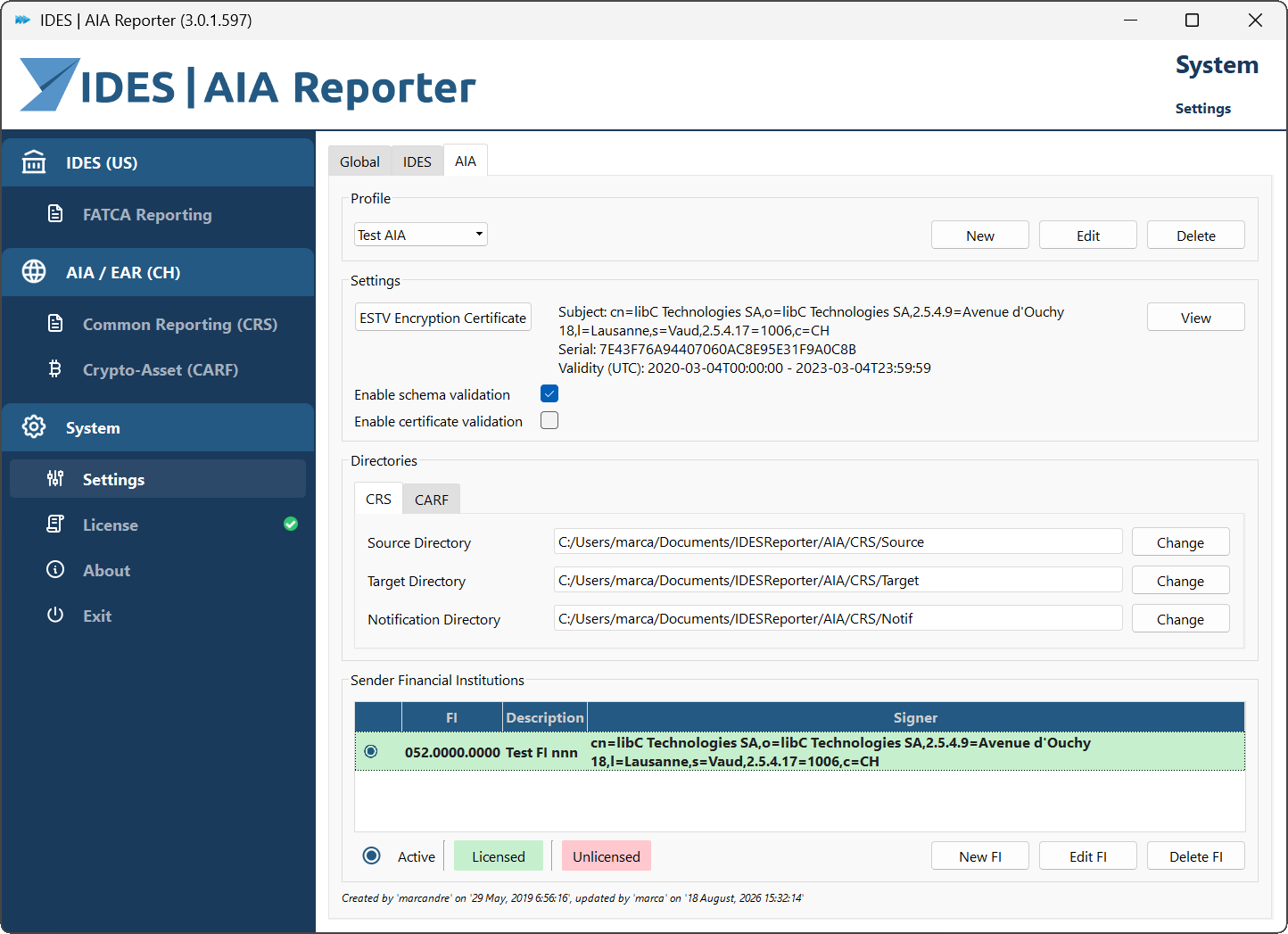Click the green Licensed legend swatch
Viewport: 1288px width, 934px height.
(499, 856)
